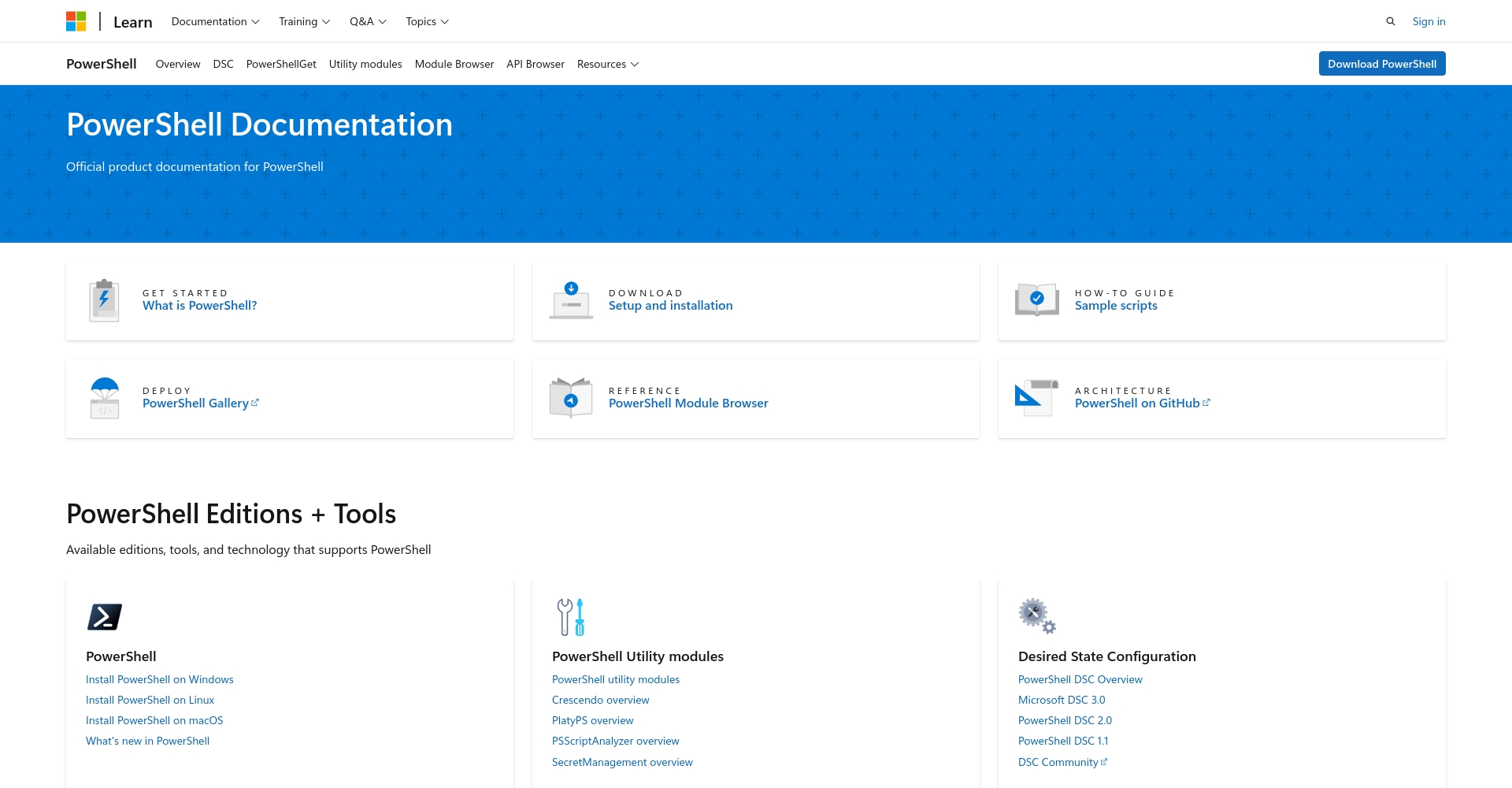
Task: Open PowerShell DSC Overview link
Action: [x=1080, y=679]
